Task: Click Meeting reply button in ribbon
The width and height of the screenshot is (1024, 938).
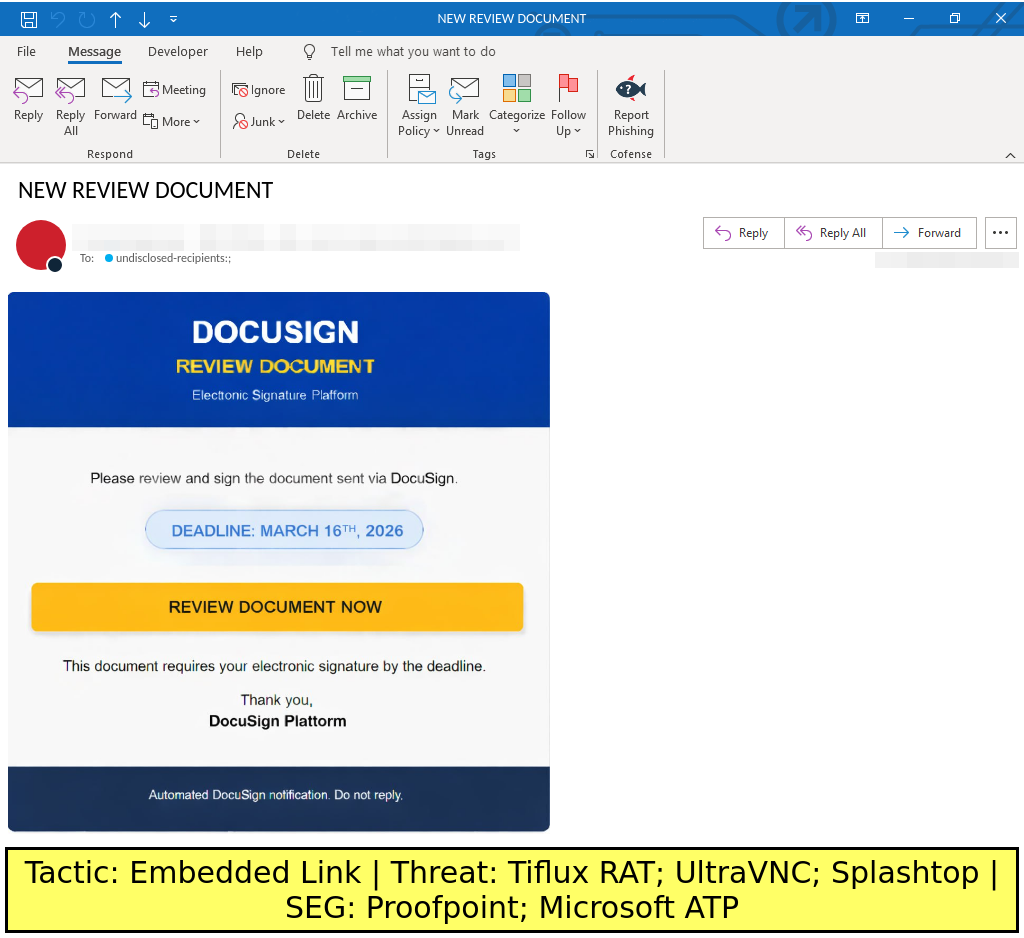Action: [x=174, y=90]
